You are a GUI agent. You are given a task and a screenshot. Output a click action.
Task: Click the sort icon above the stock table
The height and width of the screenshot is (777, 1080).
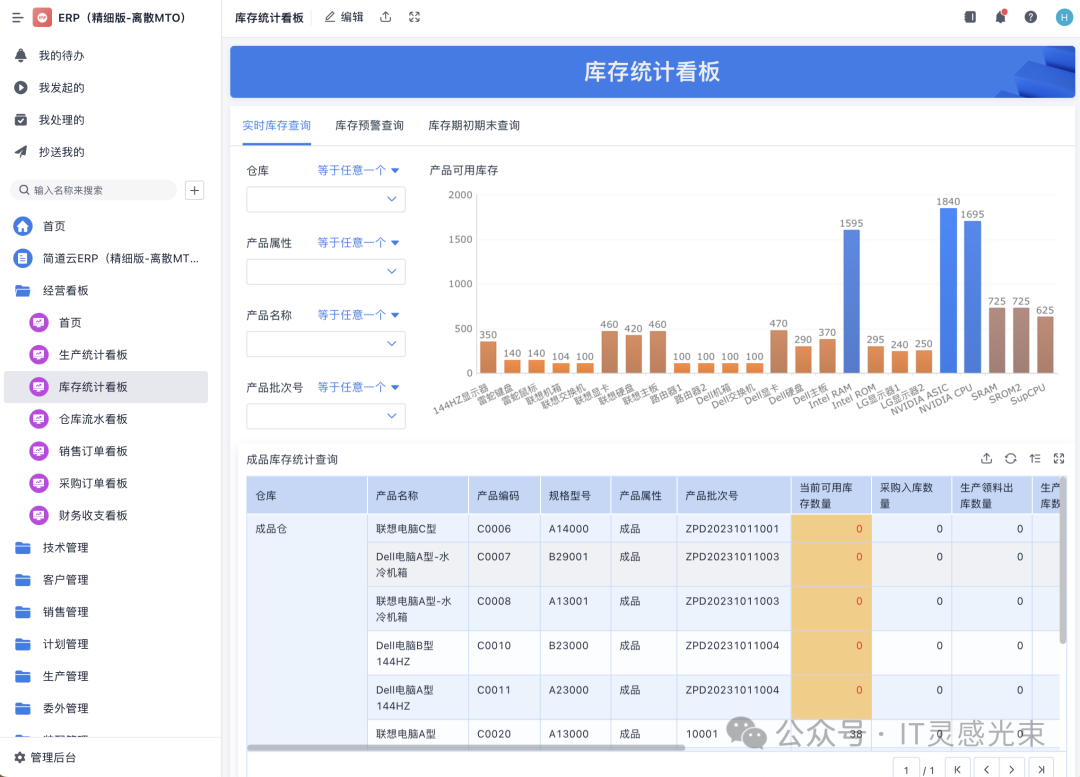[x=1035, y=459]
